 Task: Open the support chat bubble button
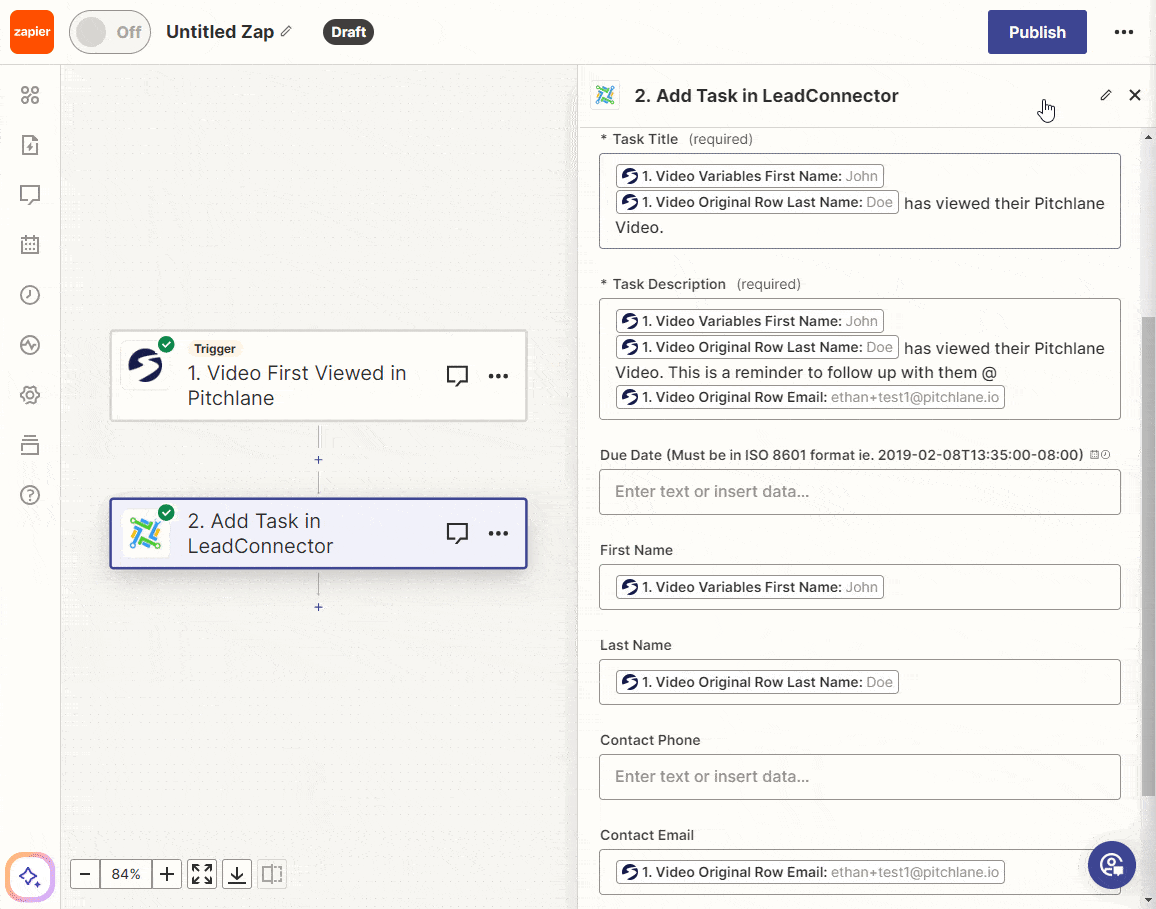coord(1112,865)
